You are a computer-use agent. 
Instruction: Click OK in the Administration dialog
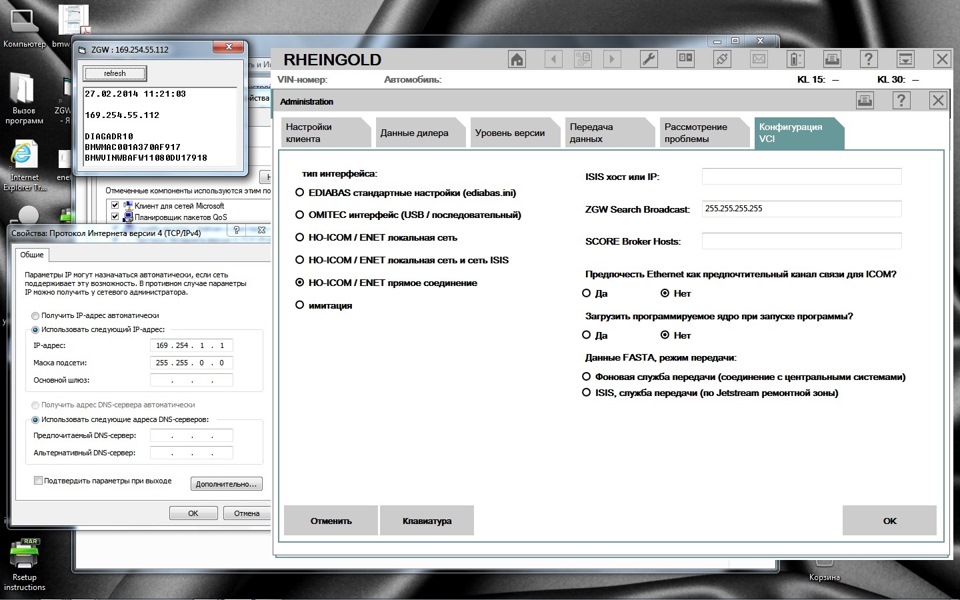[890, 520]
